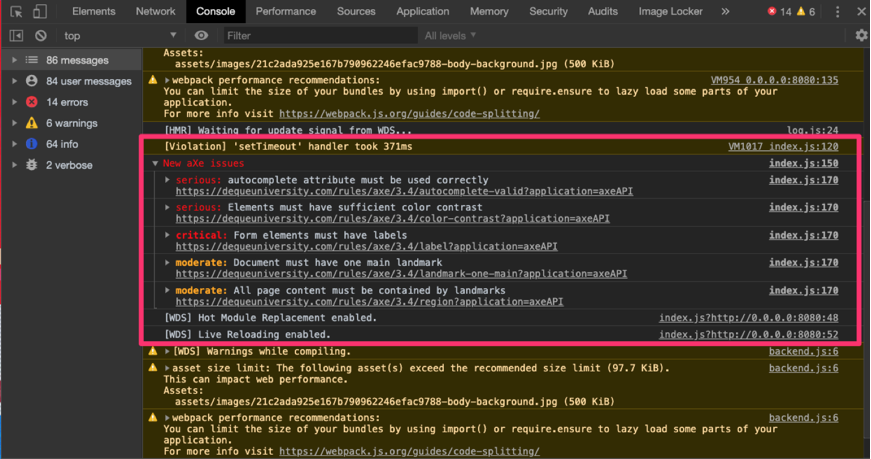Expand the 64 info group
871x459 pixels.
(x=14, y=144)
